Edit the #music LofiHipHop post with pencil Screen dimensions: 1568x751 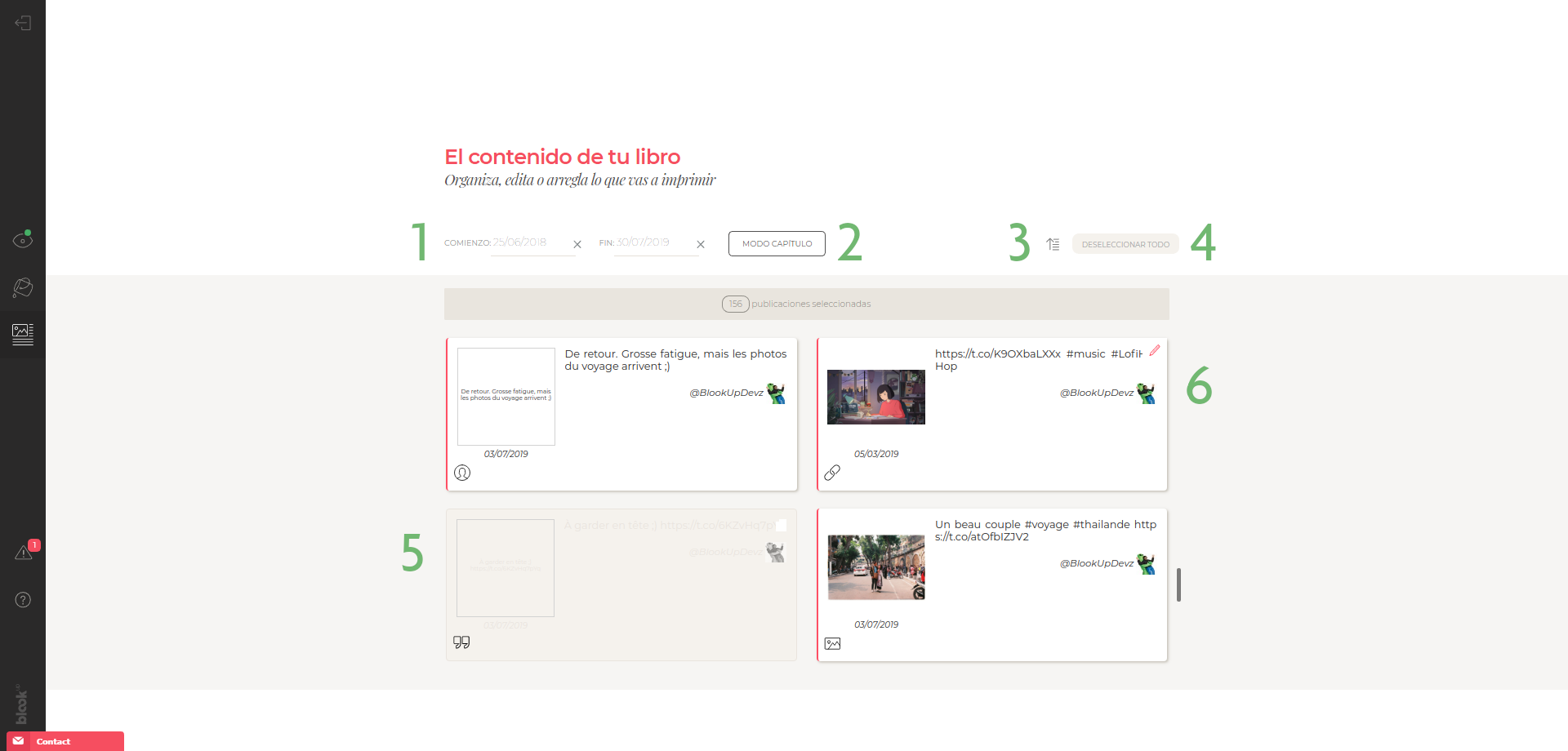tap(1155, 350)
